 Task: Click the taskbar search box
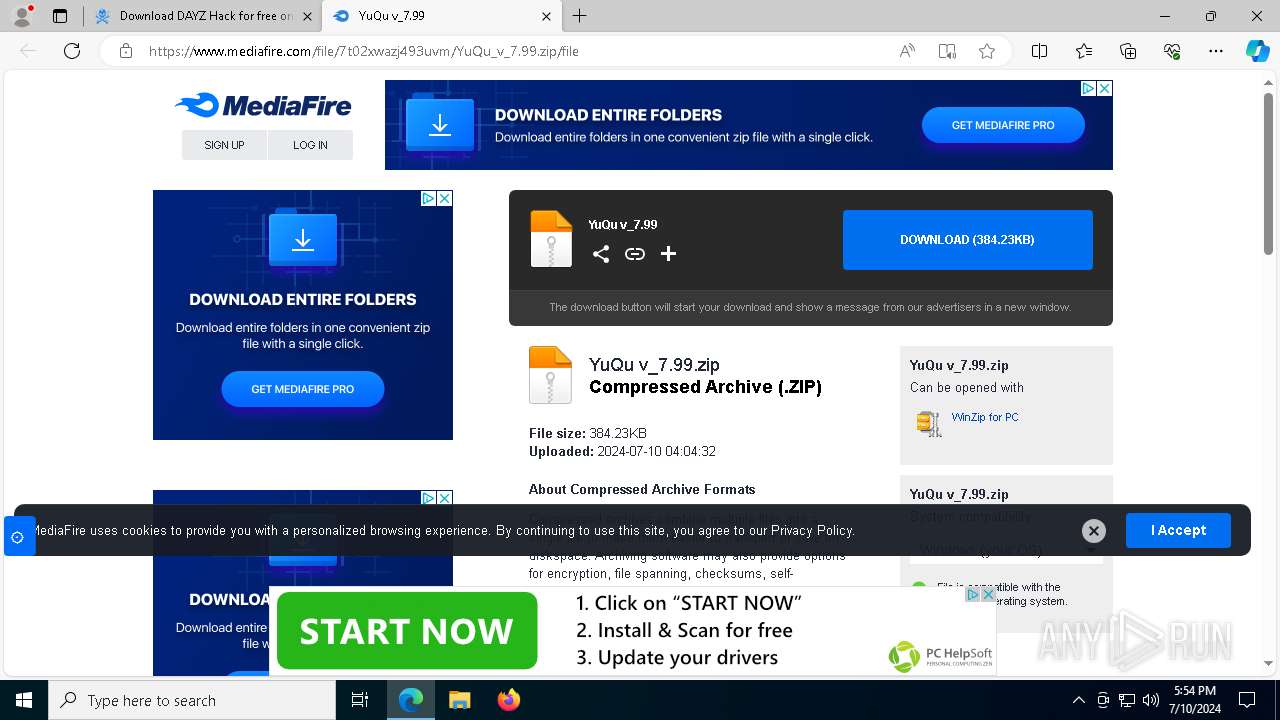tap(192, 700)
